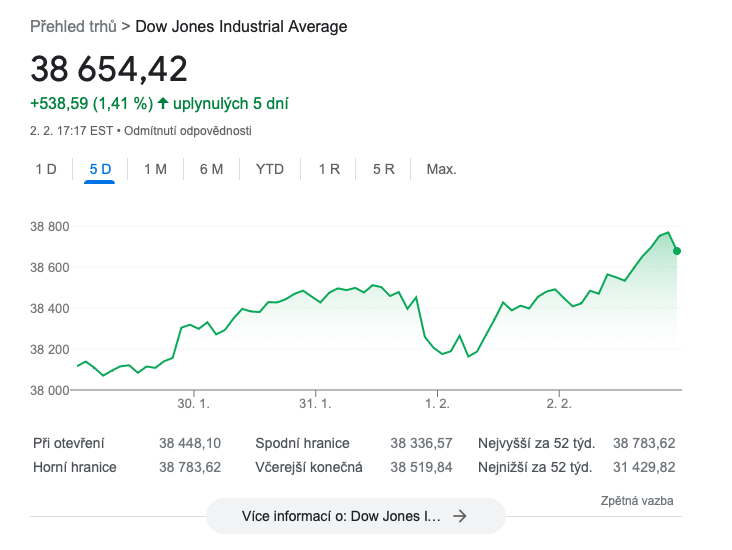Select the 1 D time range tab

[x=46, y=169]
